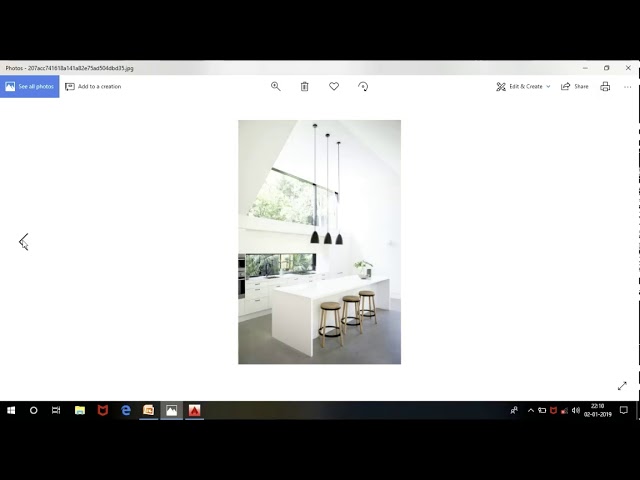
Task: Open the Action Center notifications icon
Action: [623, 410]
